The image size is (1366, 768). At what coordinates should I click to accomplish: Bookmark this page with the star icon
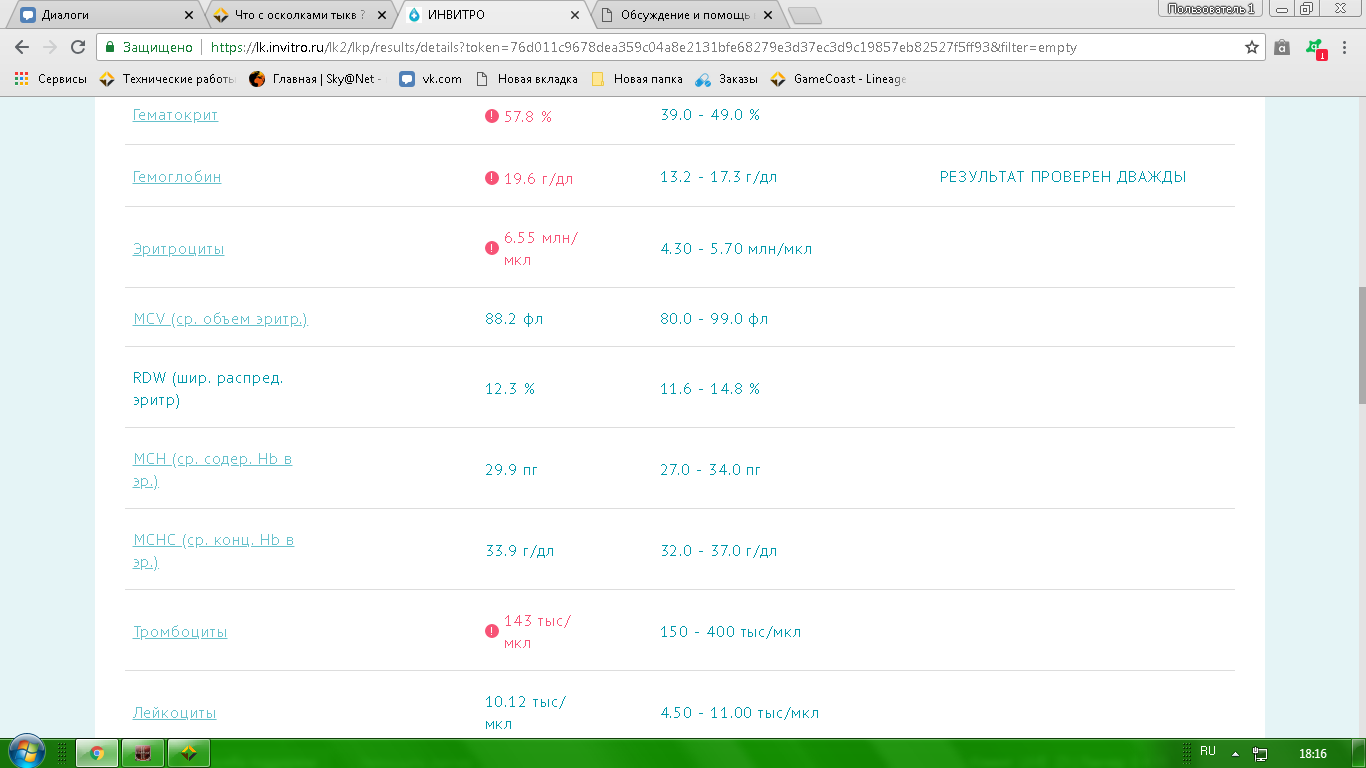tap(1251, 47)
